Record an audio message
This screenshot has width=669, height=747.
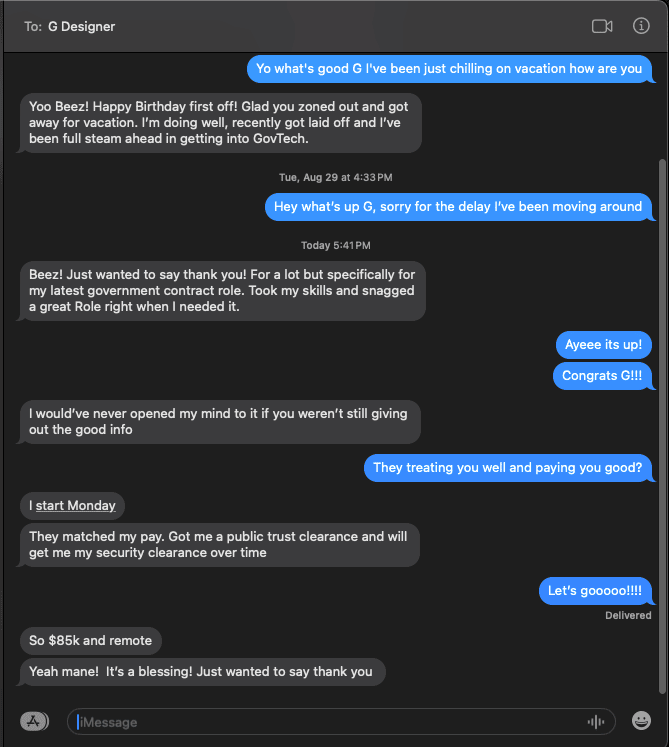(x=597, y=722)
